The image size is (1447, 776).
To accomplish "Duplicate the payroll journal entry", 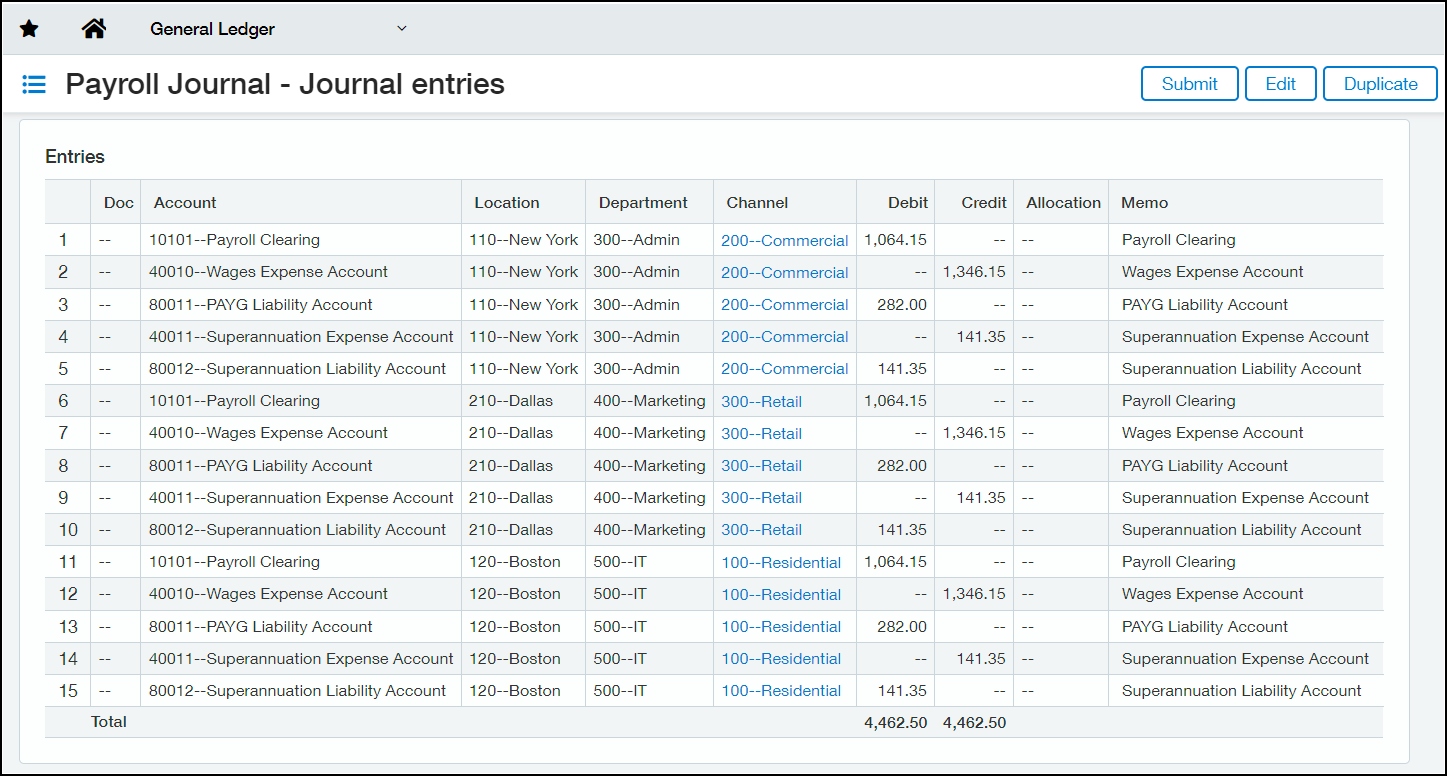I will point(1380,84).
